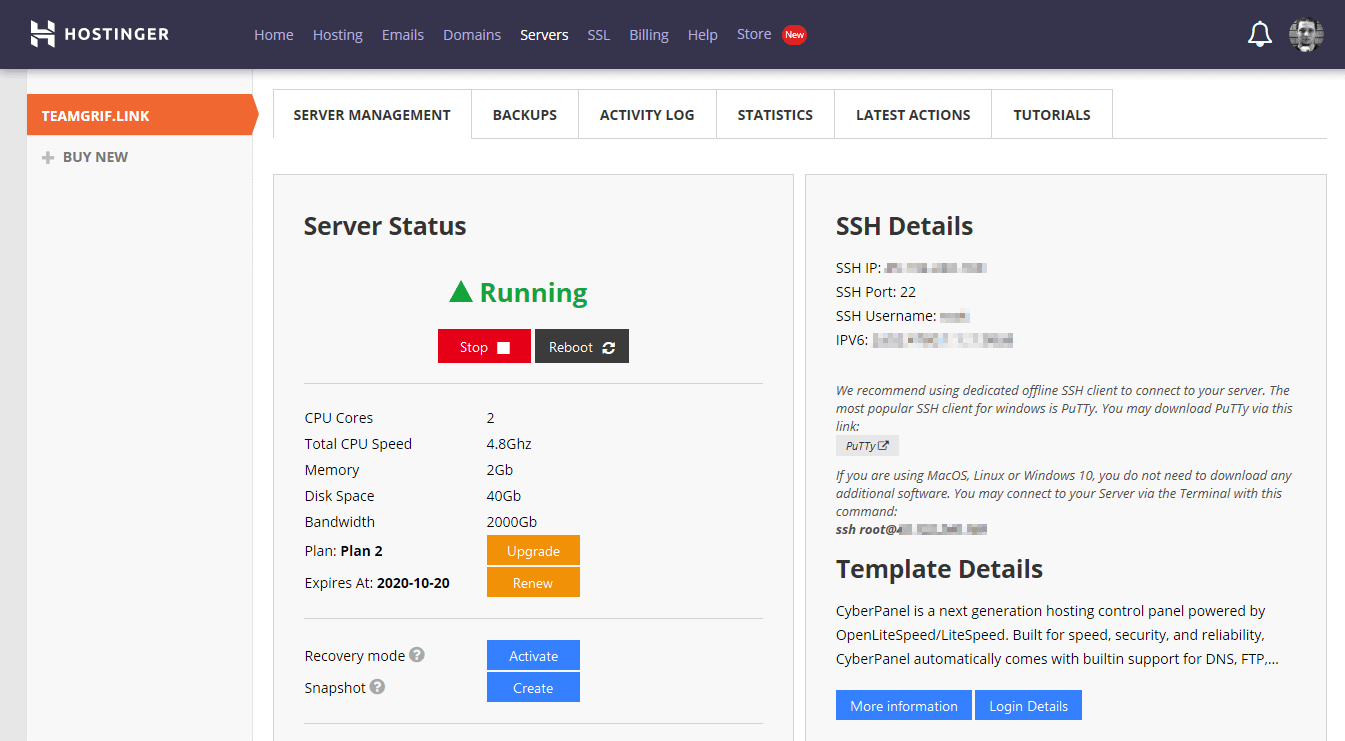The width and height of the screenshot is (1345, 741).
Task: Open the Billing section
Action: pos(649,35)
